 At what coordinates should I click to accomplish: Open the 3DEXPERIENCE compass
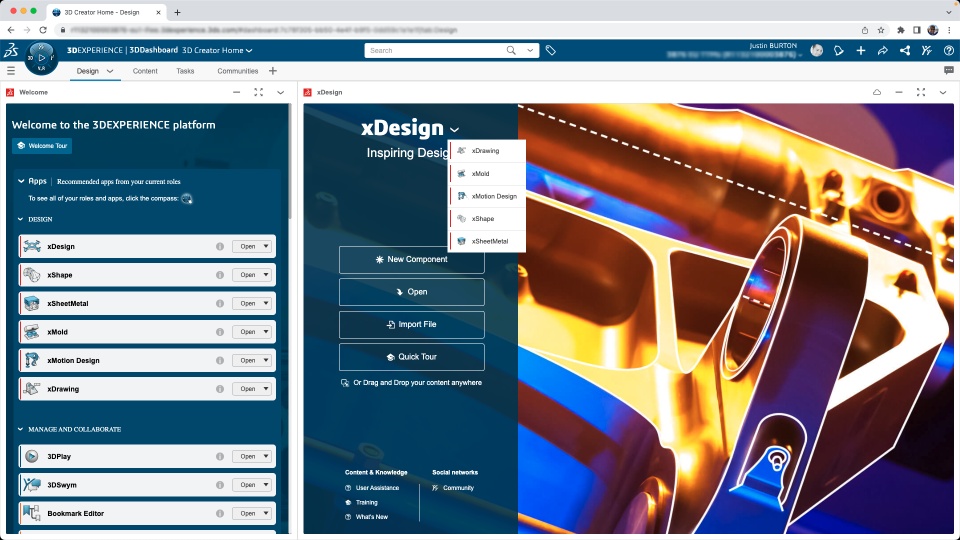coord(41,58)
